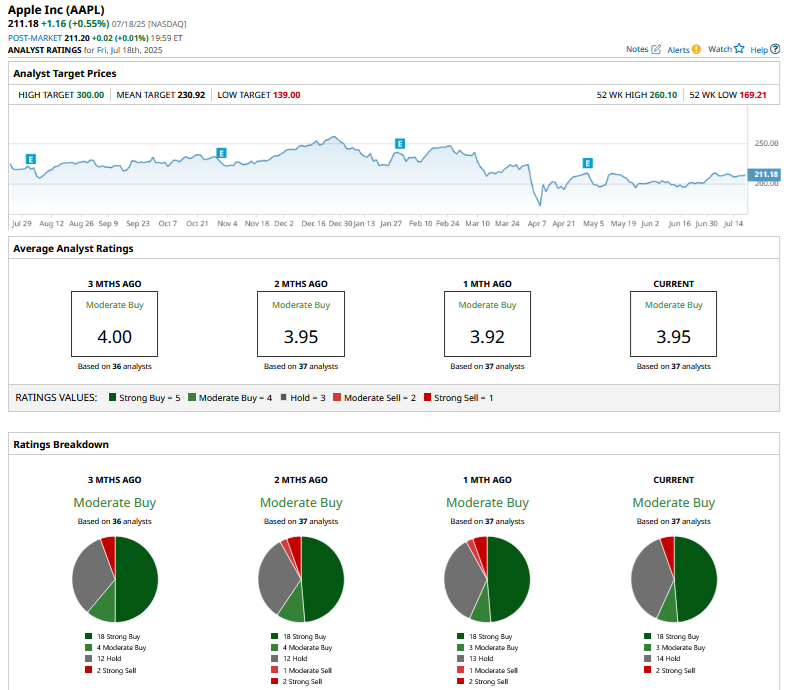Image resolution: width=787 pixels, height=690 pixels.
Task: Click the Moderate Buy = 4 legend swatch
Action: click(192, 397)
